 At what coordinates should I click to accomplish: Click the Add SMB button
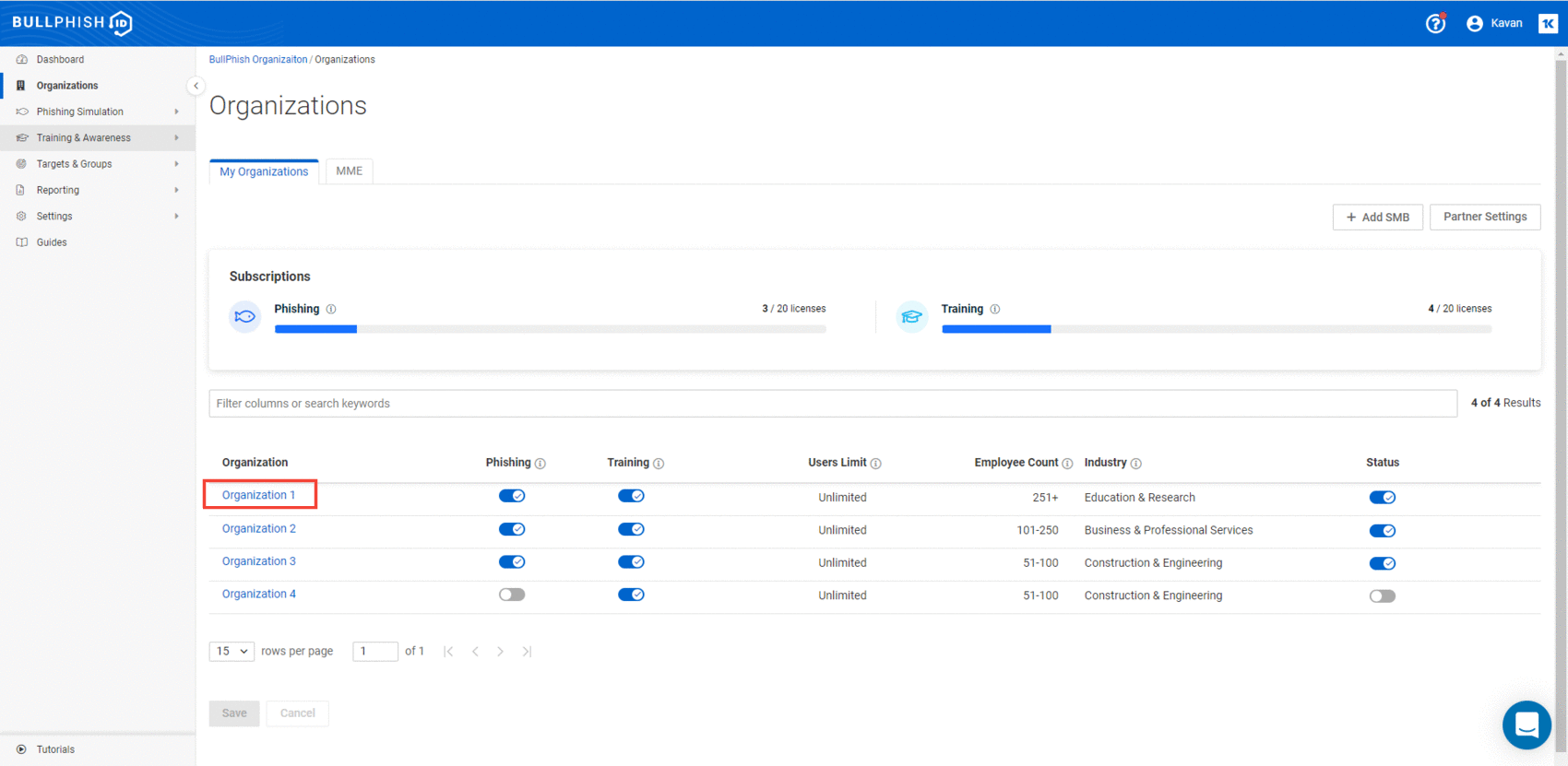tap(1377, 218)
